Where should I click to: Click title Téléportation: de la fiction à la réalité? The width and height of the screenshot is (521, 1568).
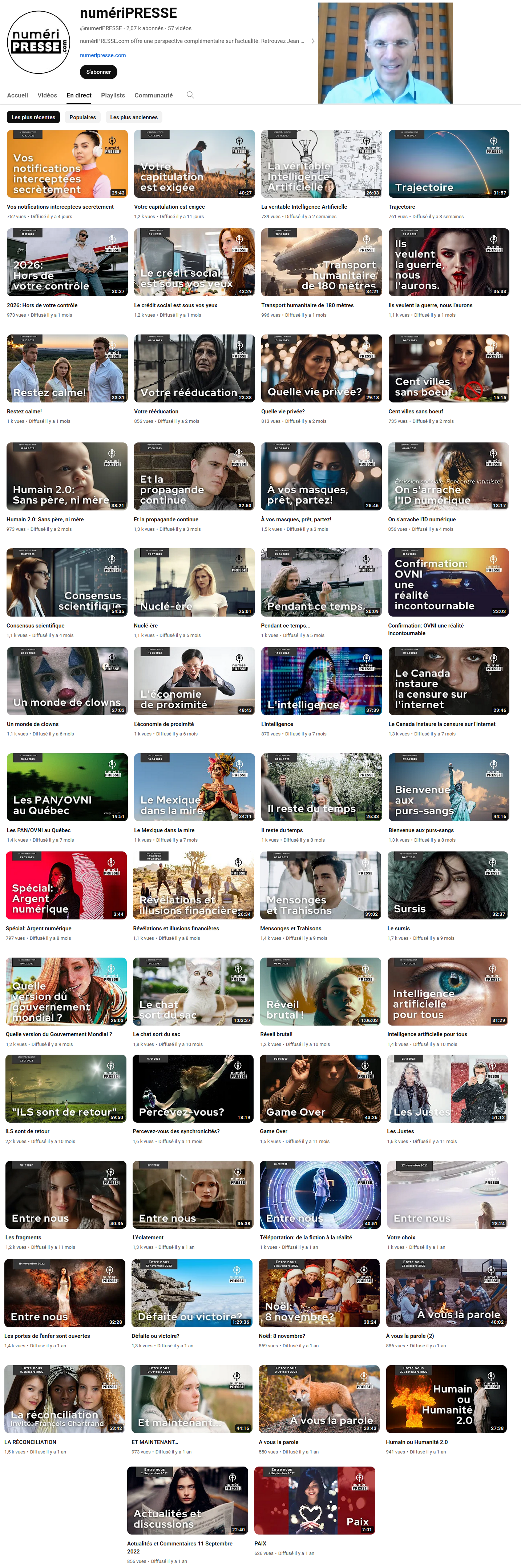306,1238
